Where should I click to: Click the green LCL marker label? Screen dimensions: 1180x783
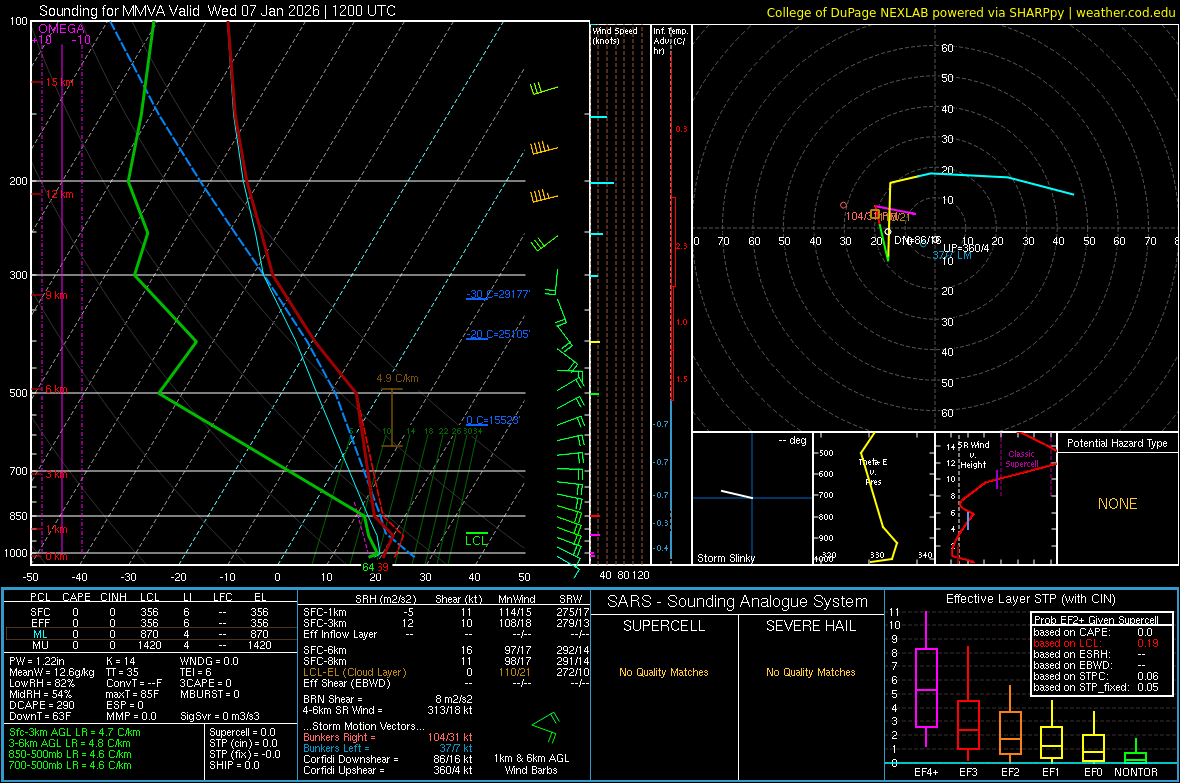point(476,540)
